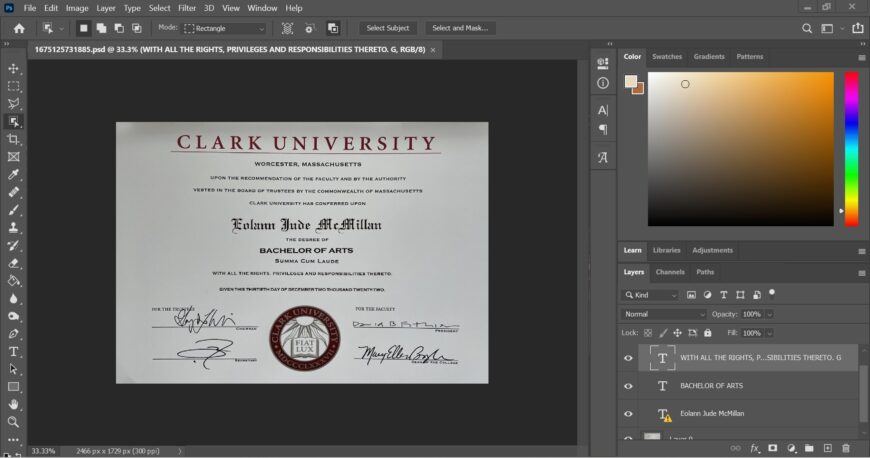Toggle lock image pixels brush icon
870x458 pixels.
663,333
